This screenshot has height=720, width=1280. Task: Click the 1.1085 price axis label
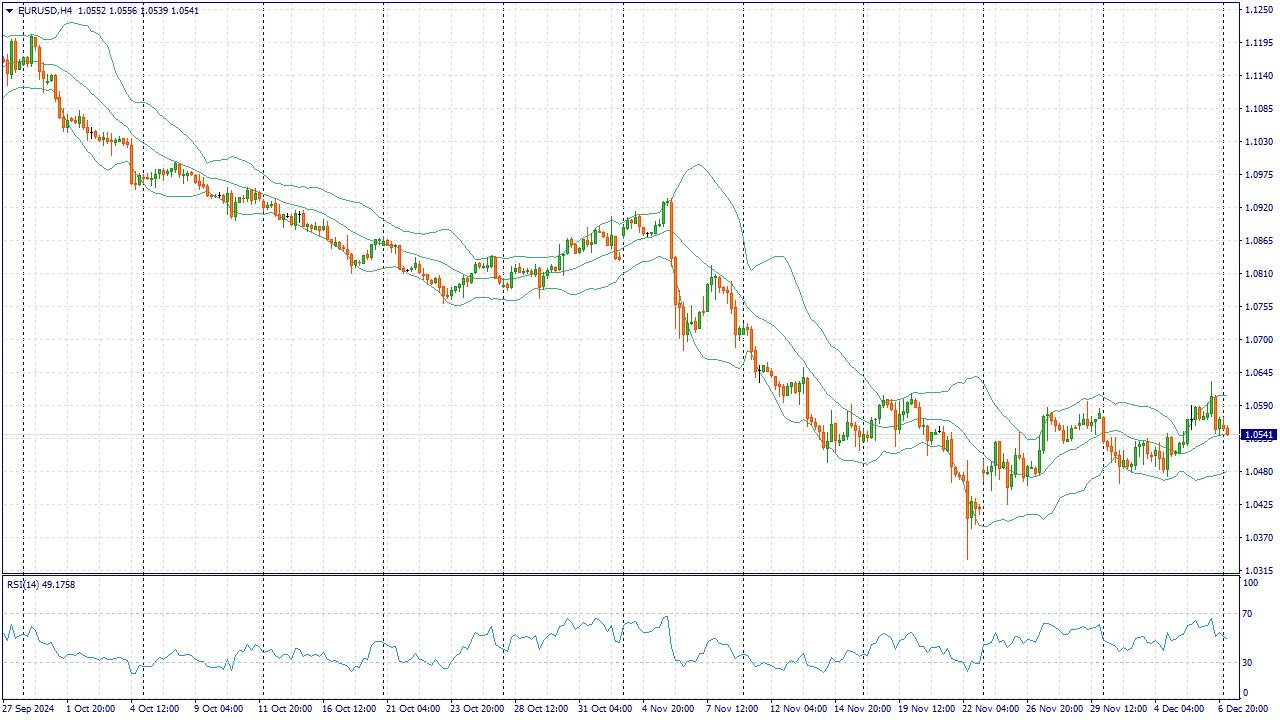tap(1258, 109)
